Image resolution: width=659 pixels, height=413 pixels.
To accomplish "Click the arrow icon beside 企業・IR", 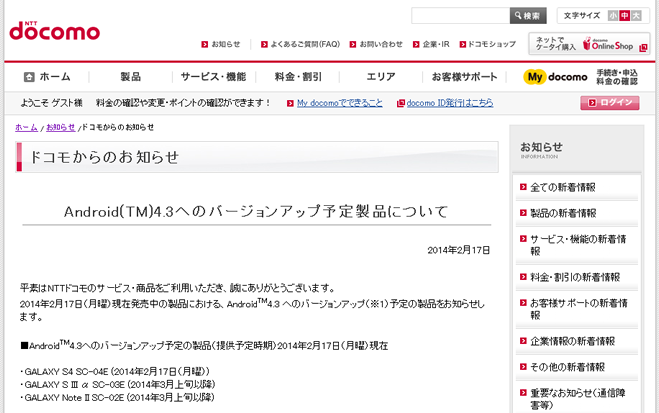I will point(416,44).
